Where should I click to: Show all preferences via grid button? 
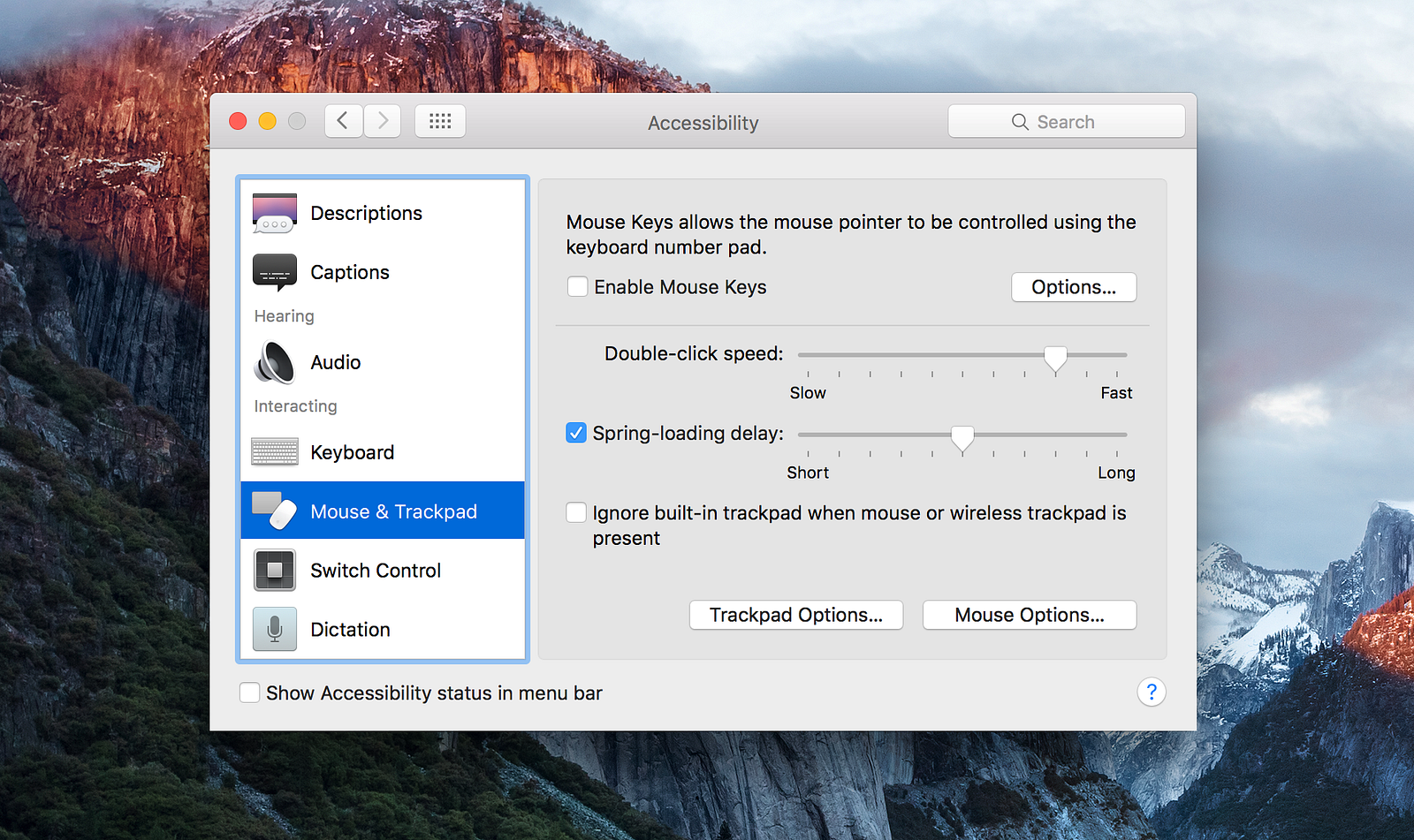coord(440,121)
